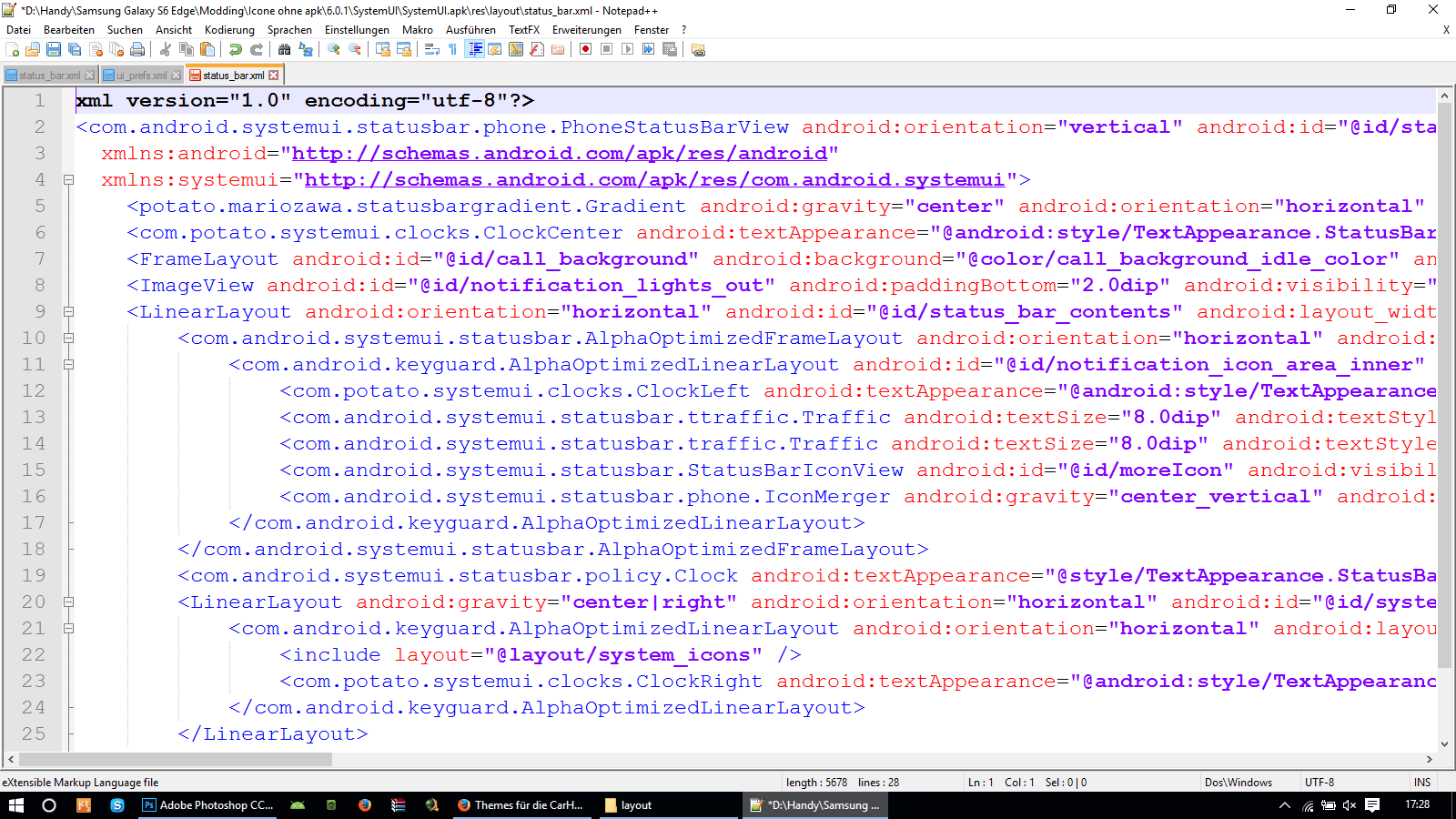Collapse the fold marker on line 11
Image resolution: width=1456 pixels, height=819 pixels.
click(68, 365)
